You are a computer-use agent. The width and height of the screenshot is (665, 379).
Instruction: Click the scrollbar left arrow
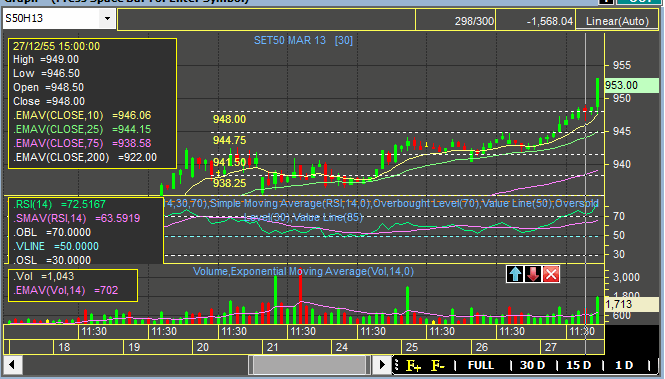coord(12,365)
